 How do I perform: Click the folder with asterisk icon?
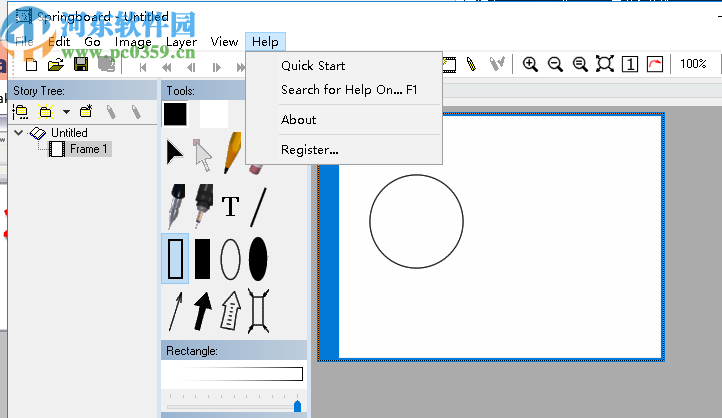pyautogui.click(x=86, y=111)
